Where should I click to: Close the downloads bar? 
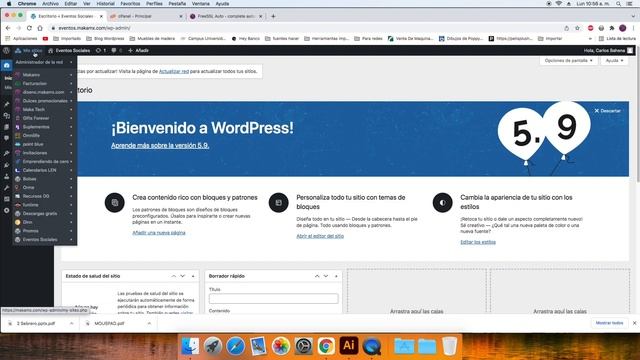coord(635,323)
